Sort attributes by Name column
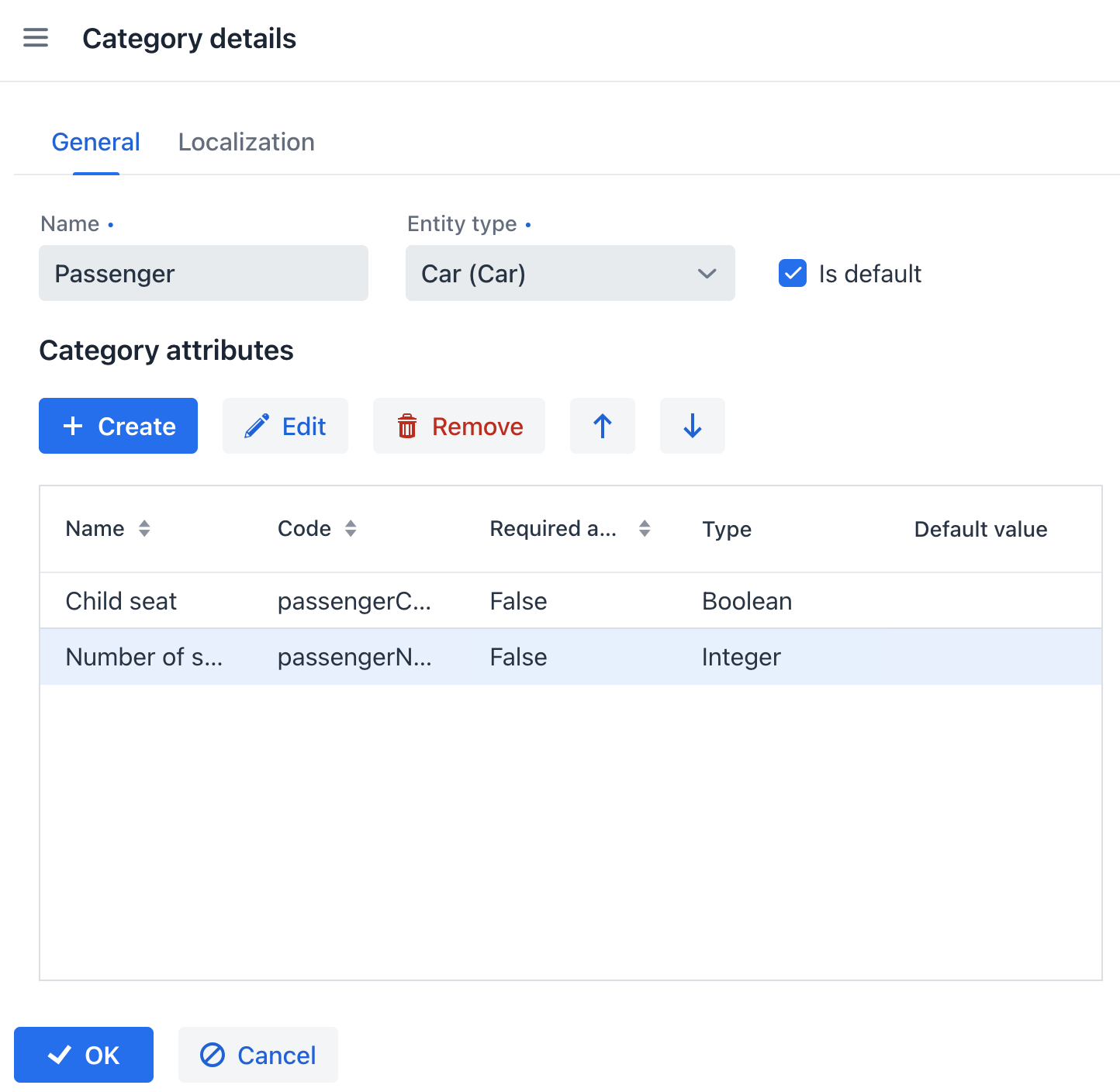 (x=145, y=528)
